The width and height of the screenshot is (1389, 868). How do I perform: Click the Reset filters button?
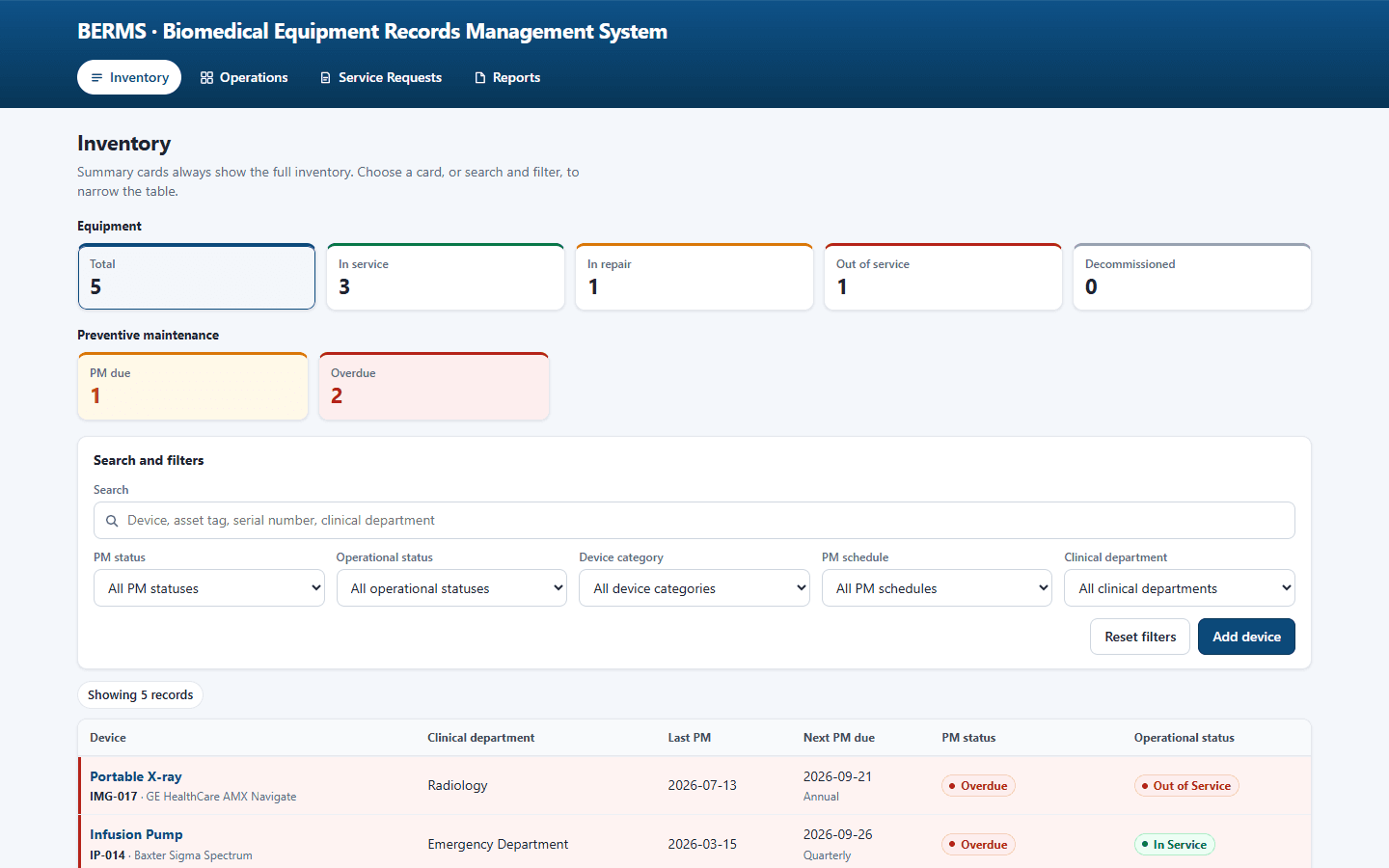tap(1140, 637)
